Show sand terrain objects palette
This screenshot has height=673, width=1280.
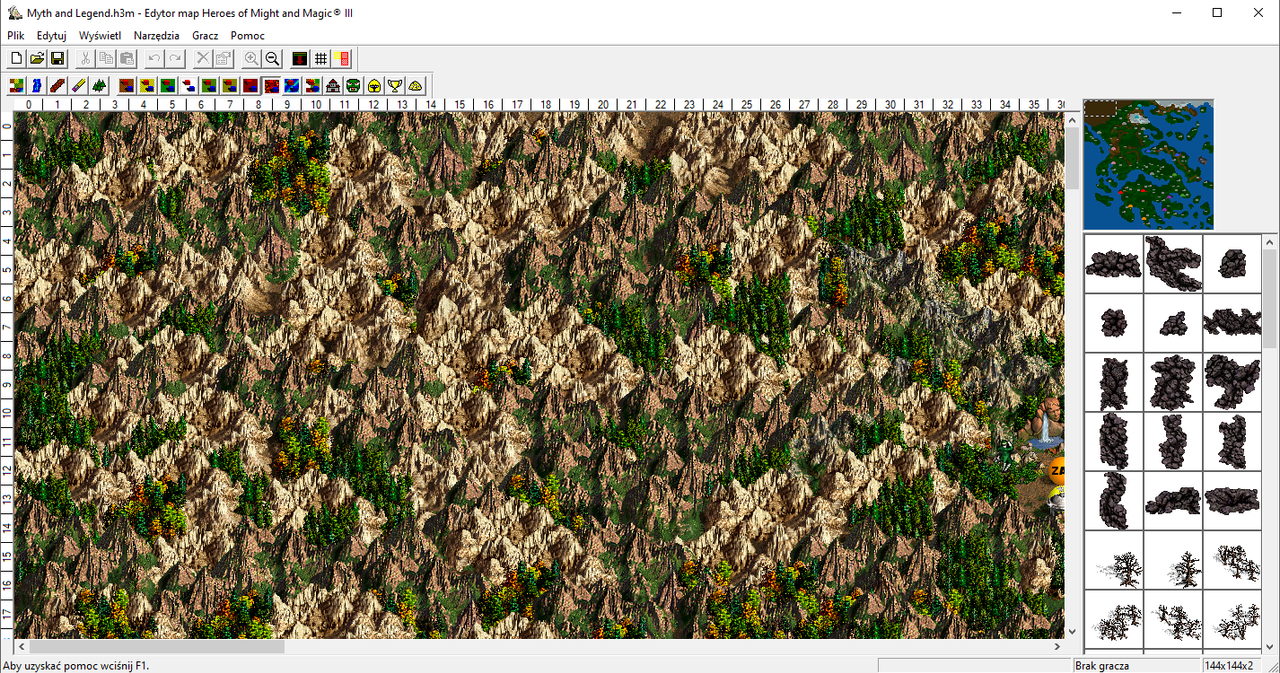pyautogui.click(x=147, y=86)
